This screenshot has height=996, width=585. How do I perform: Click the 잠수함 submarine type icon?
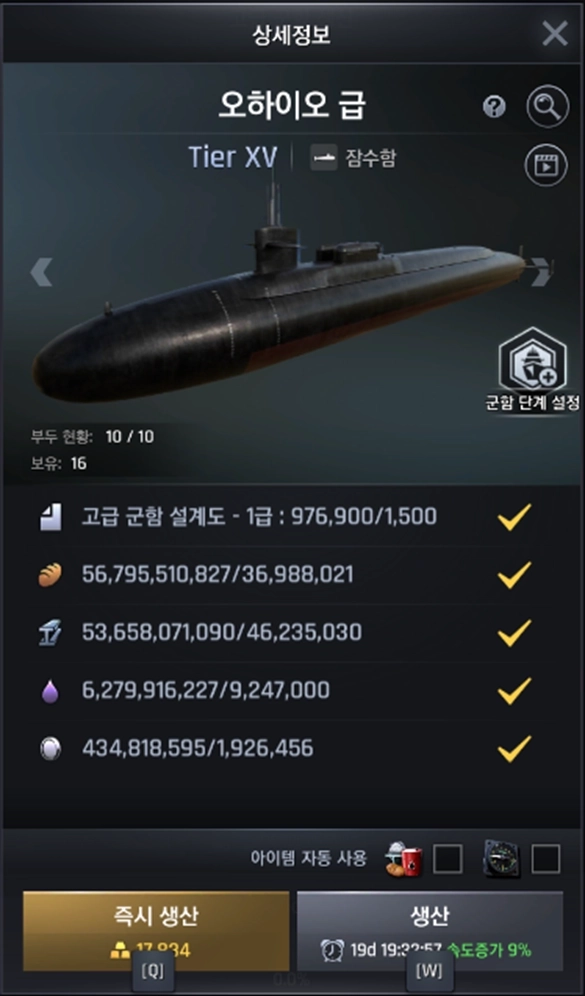coord(323,158)
